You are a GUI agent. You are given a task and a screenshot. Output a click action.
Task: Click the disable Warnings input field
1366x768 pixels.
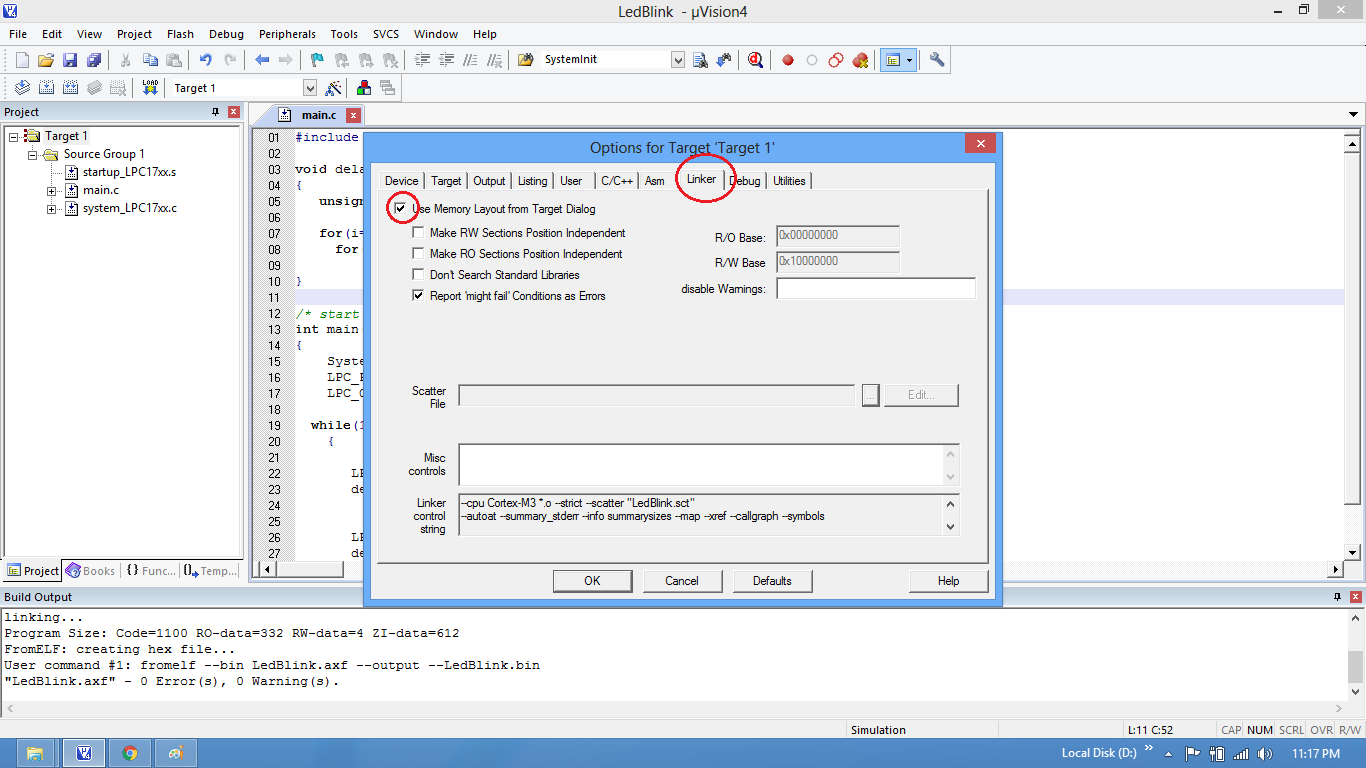click(876, 289)
